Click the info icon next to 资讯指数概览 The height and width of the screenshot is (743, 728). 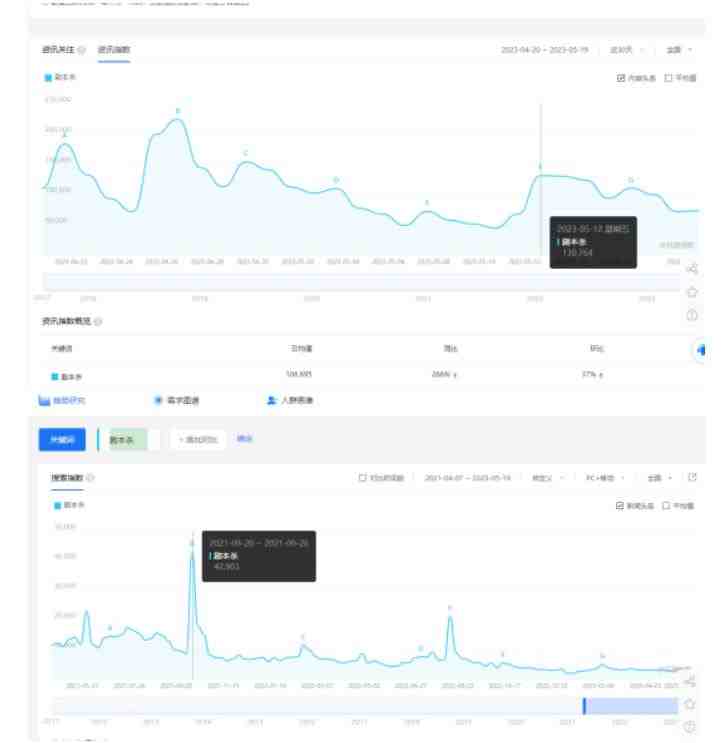(98, 321)
